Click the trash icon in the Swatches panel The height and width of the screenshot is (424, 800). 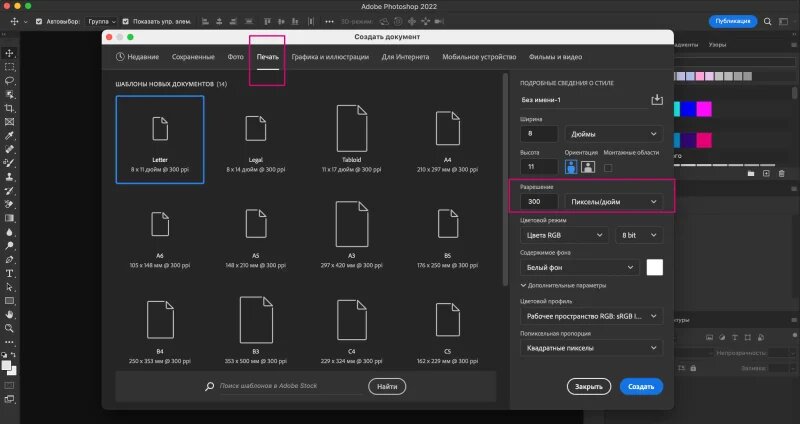(x=781, y=173)
